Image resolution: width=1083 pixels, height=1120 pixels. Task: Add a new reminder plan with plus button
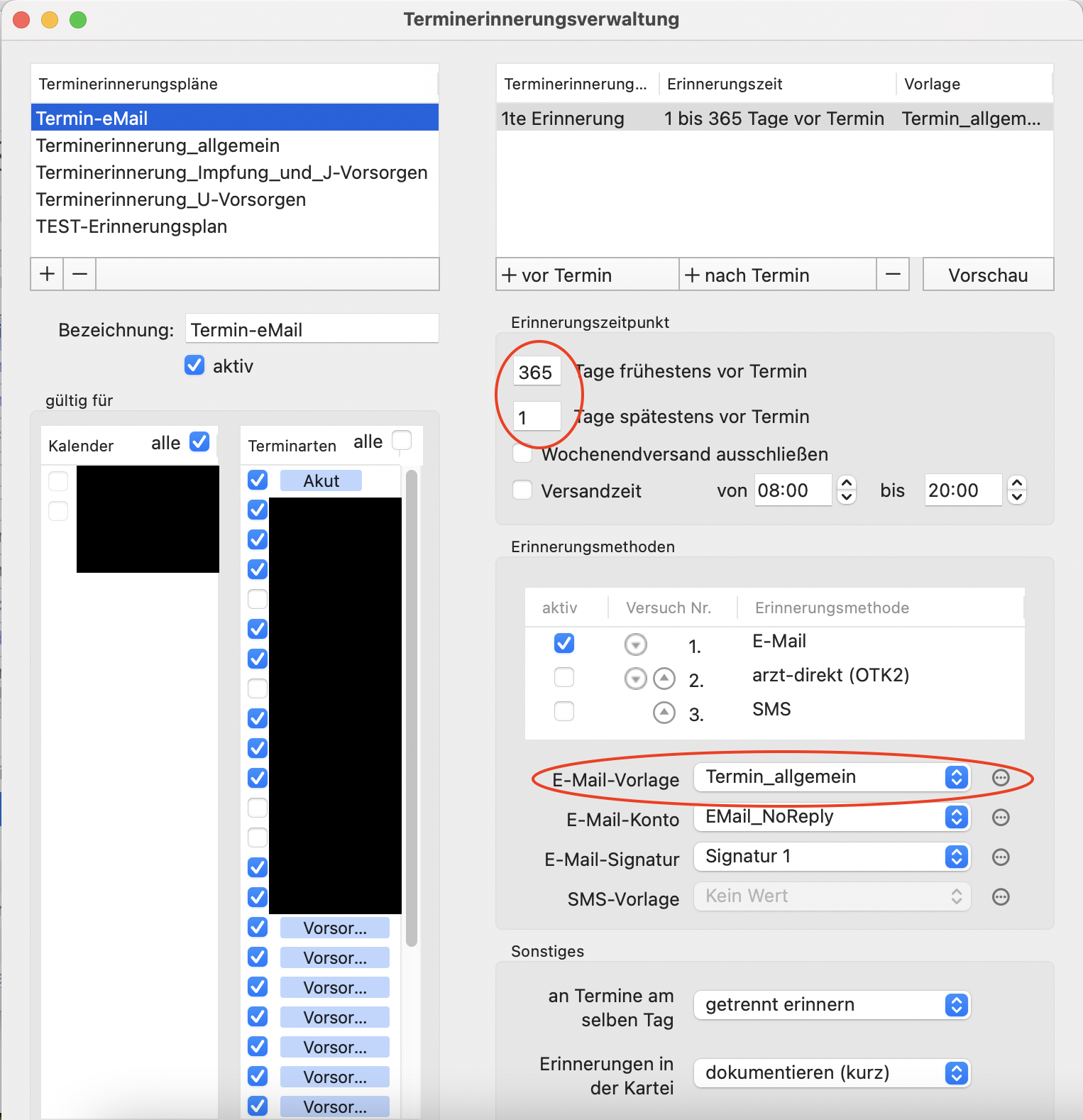48,274
